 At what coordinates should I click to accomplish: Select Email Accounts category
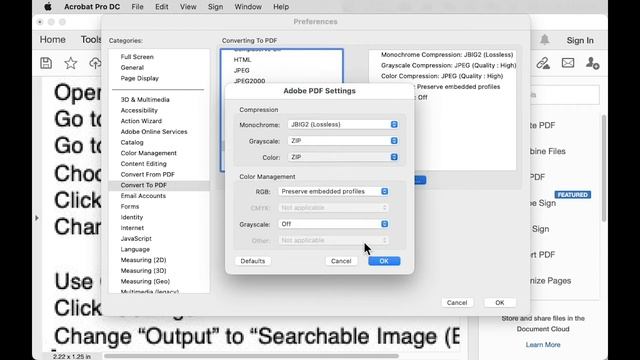click(x=143, y=196)
